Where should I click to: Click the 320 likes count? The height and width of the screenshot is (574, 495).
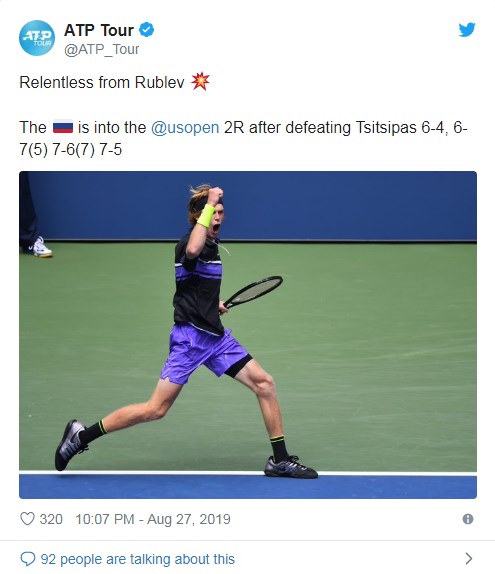(x=51, y=519)
